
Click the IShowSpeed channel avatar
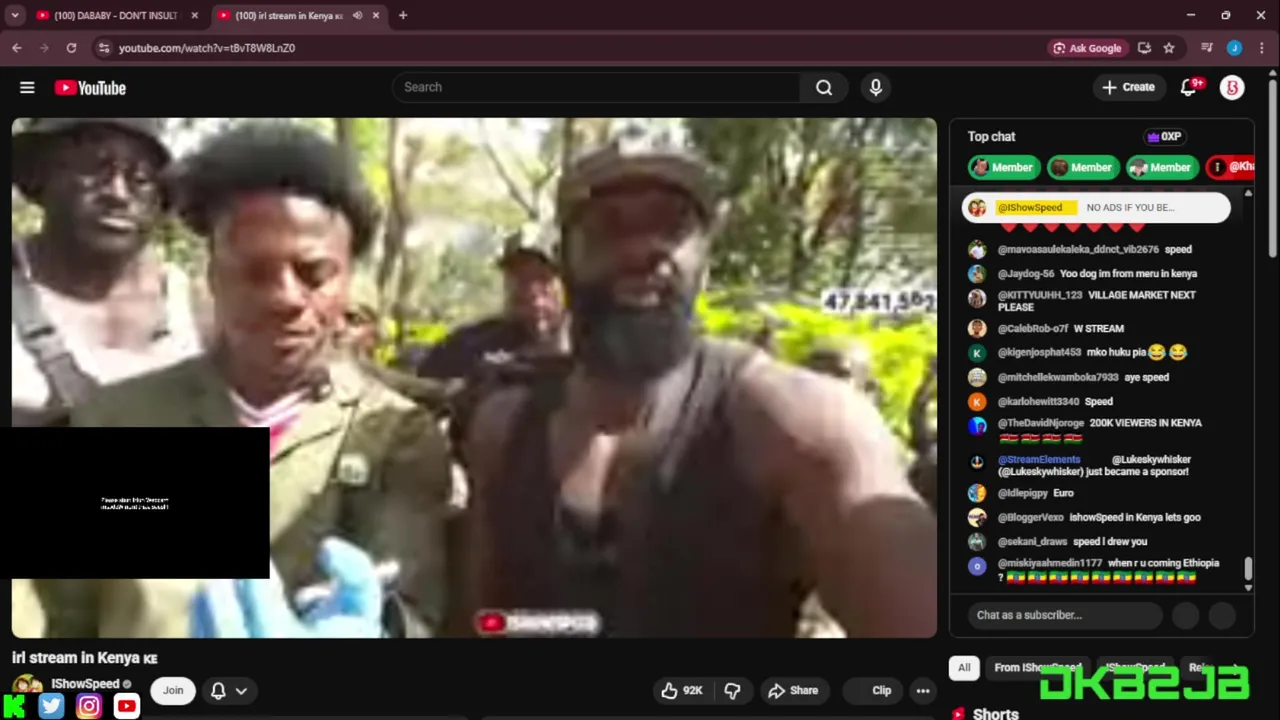27,684
